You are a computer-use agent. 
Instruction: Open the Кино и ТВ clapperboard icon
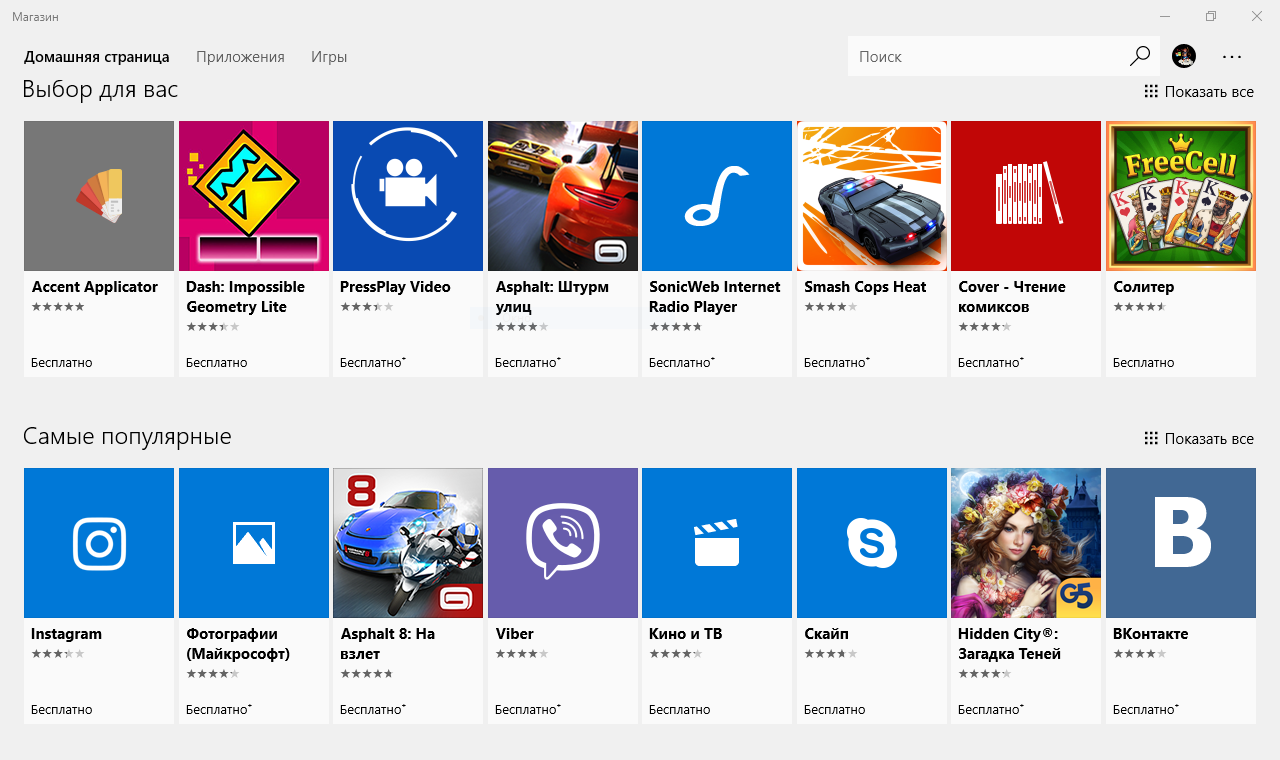717,543
